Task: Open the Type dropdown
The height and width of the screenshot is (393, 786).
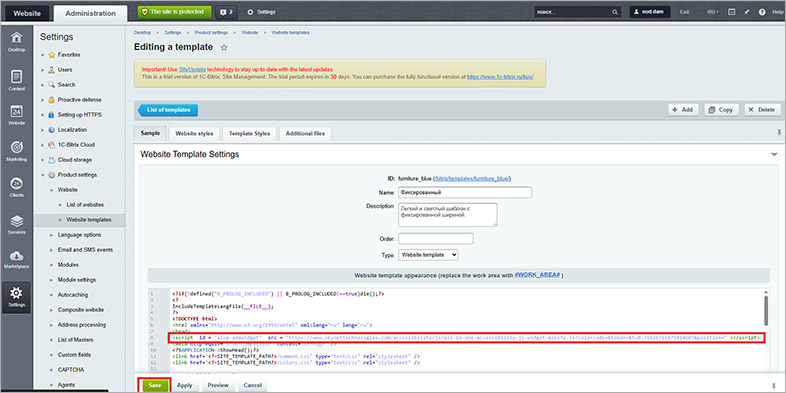Action: (x=428, y=255)
